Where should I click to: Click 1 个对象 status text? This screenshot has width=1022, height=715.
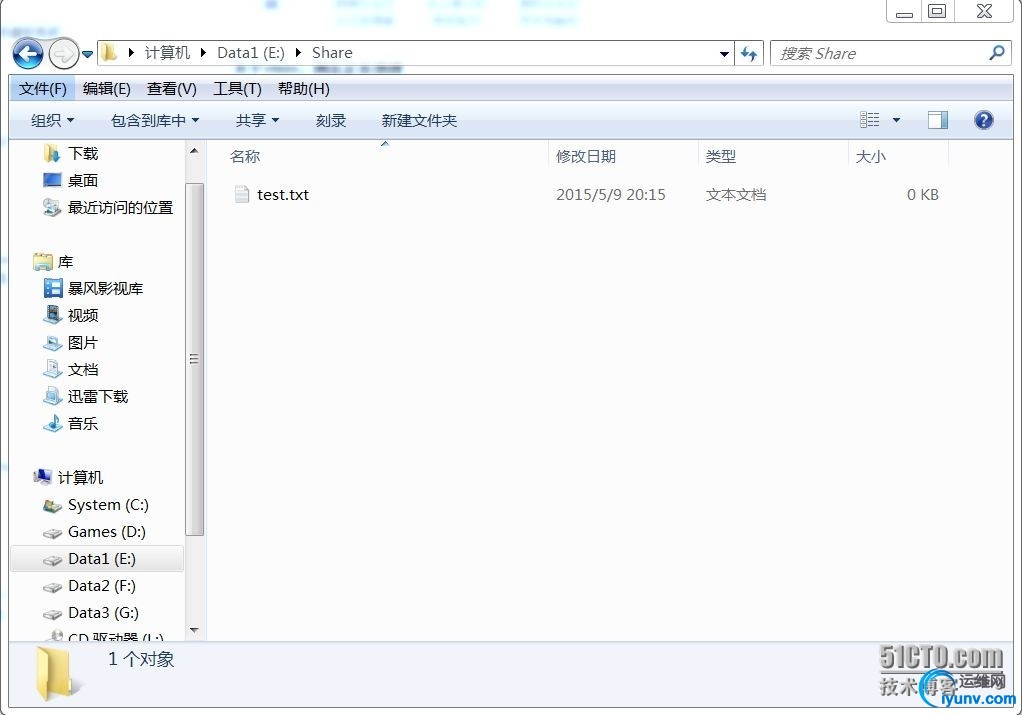pos(141,659)
